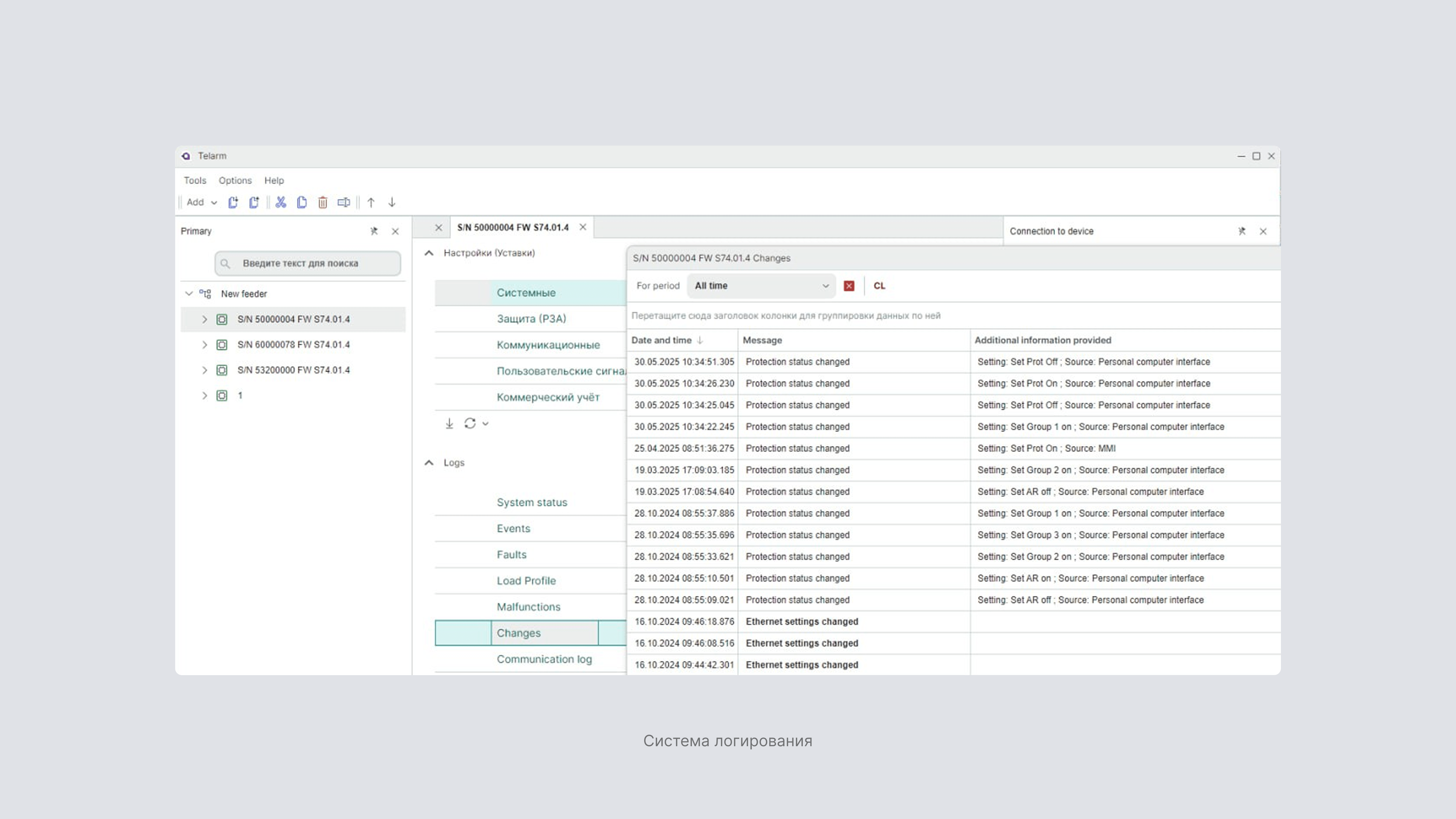
Task: Click the download arrow below Коммерческий учёт
Action: 449,423
